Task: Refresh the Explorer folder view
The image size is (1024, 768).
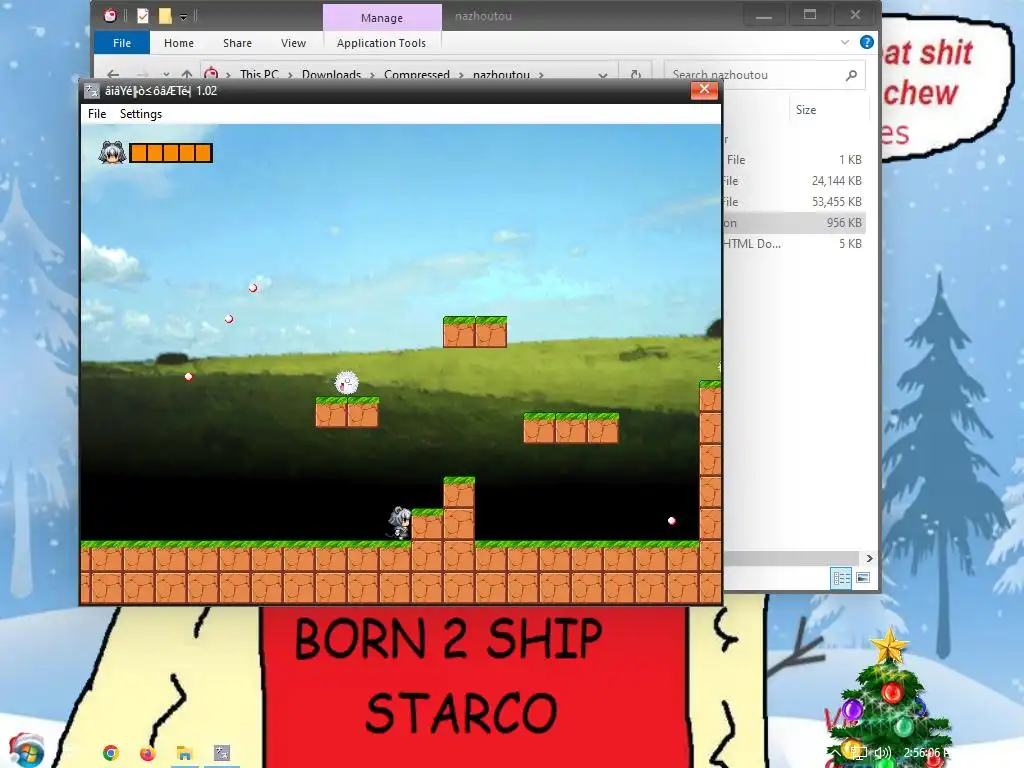Action: point(635,74)
